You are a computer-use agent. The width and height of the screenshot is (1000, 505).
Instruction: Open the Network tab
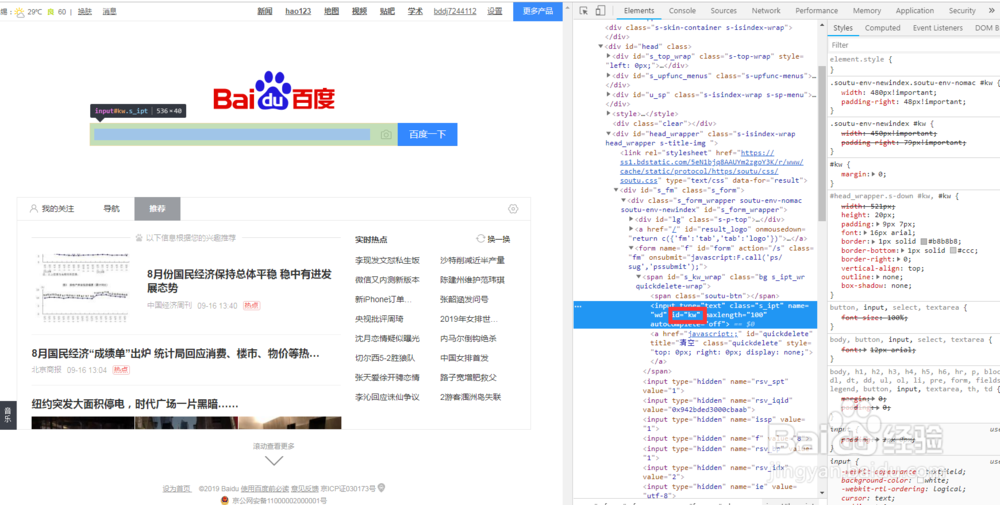[x=766, y=11]
